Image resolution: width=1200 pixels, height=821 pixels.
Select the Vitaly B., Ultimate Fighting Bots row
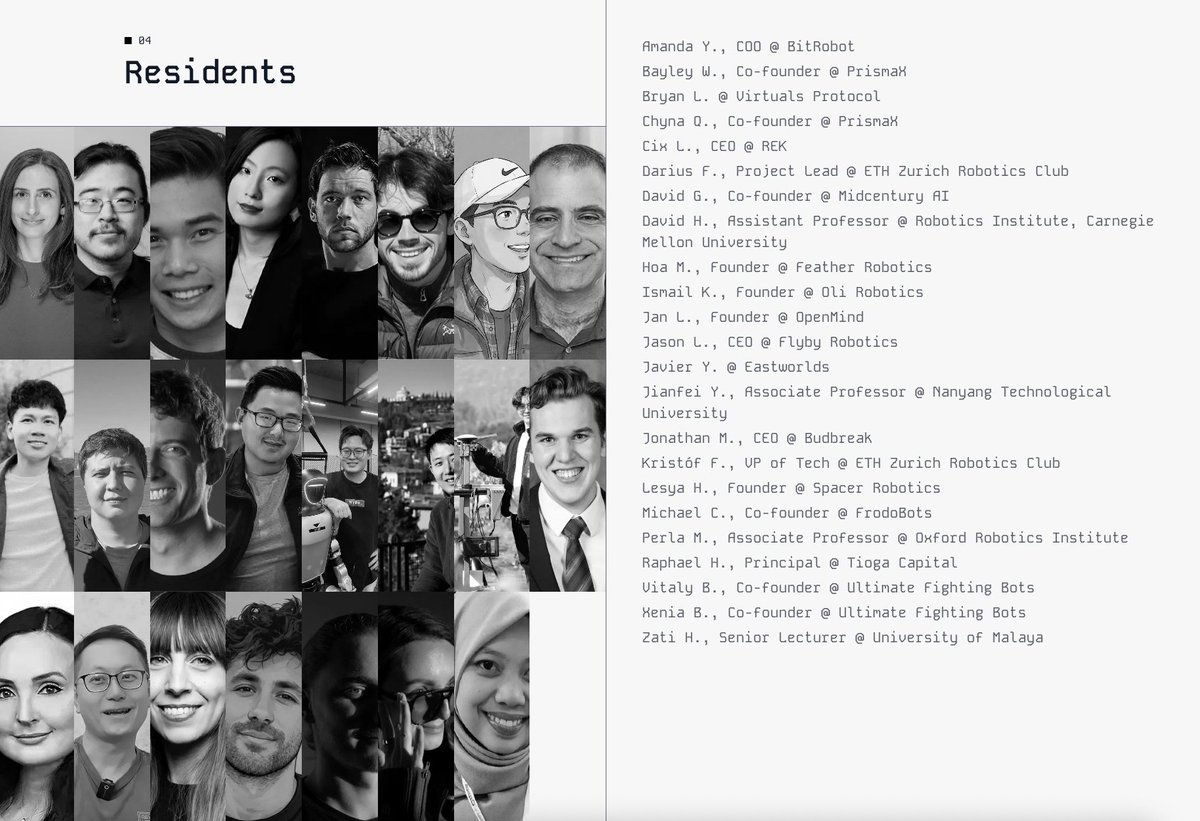click(838, 588)
